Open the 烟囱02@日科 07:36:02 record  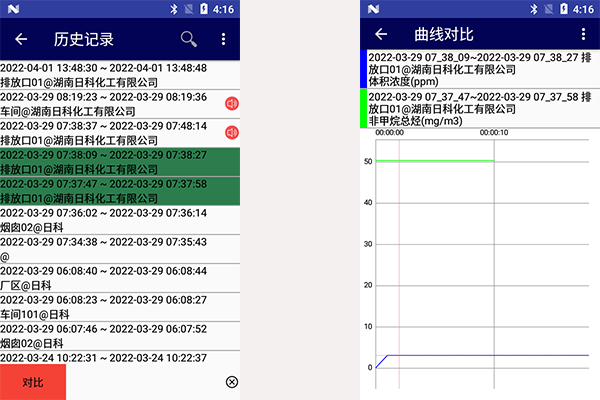coord(110,220)
